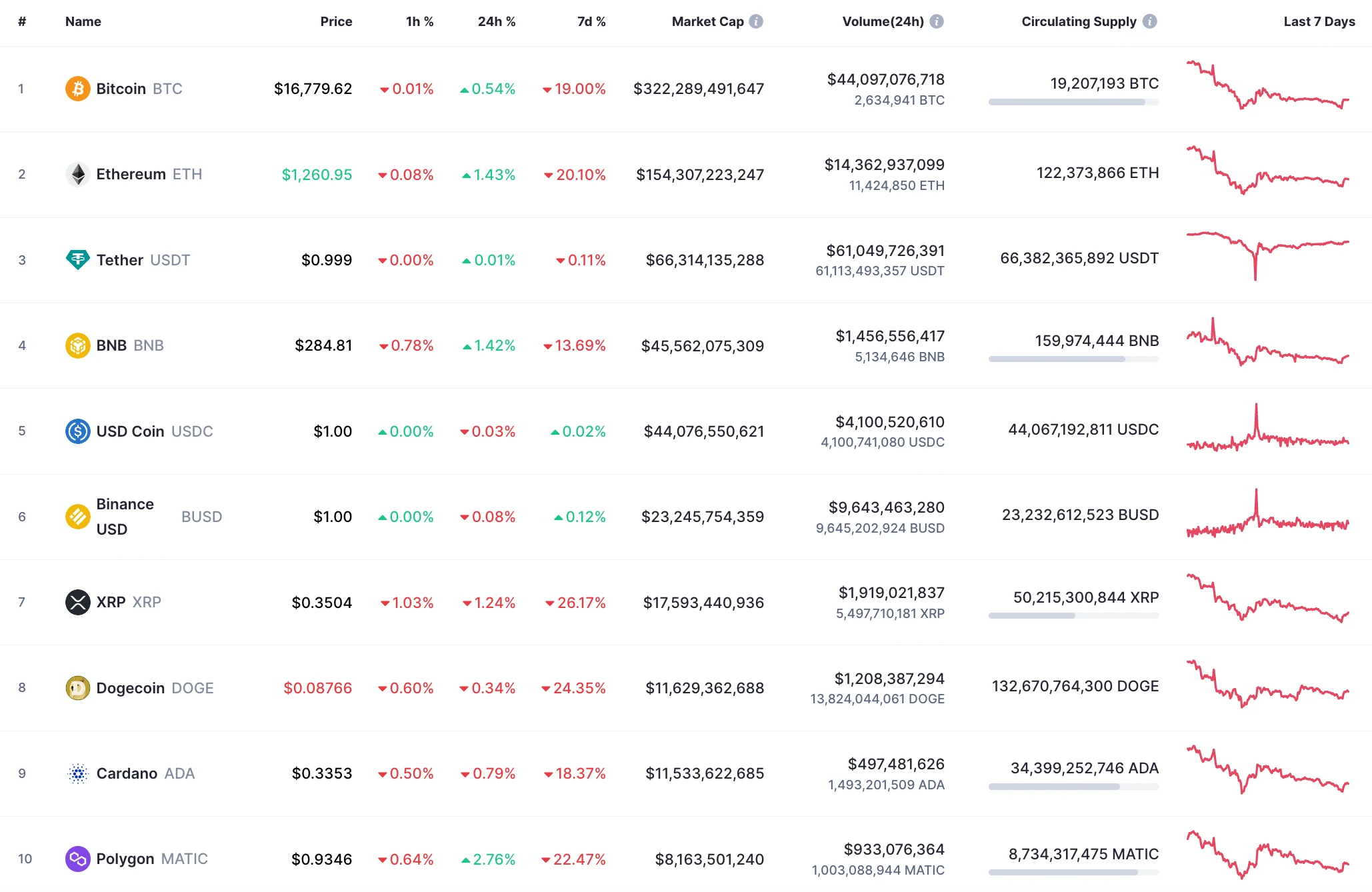
Task: Click the Bitcoin BTC logo
Action: (78, 88)
